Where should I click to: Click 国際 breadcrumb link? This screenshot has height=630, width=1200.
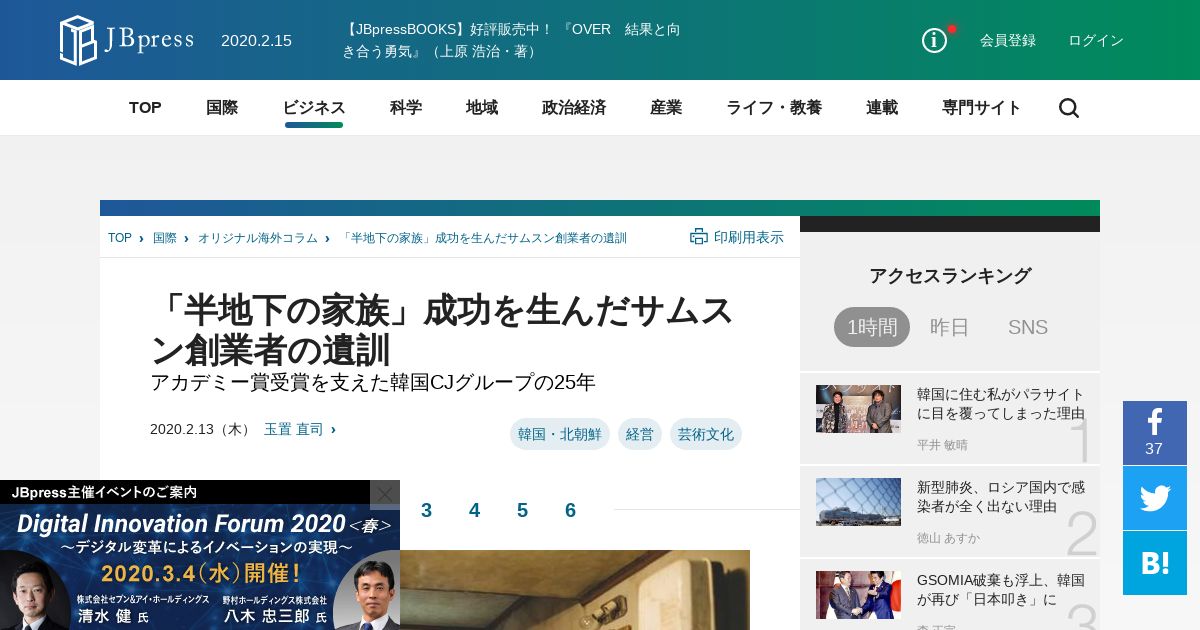coord(165,238)
